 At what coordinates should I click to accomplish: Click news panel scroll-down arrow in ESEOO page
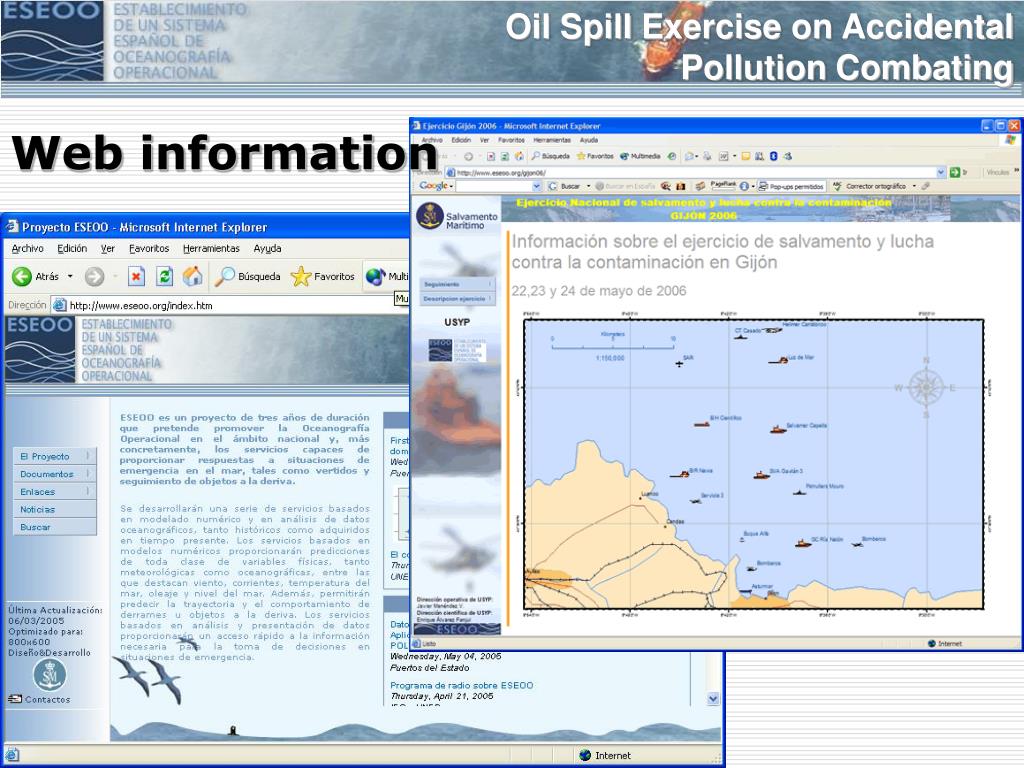pos(713,699)
